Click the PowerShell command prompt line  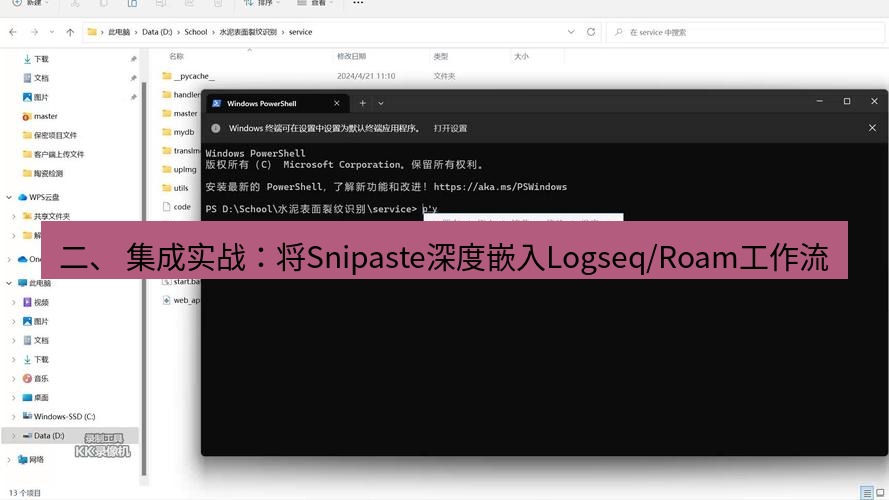[321, 209]
